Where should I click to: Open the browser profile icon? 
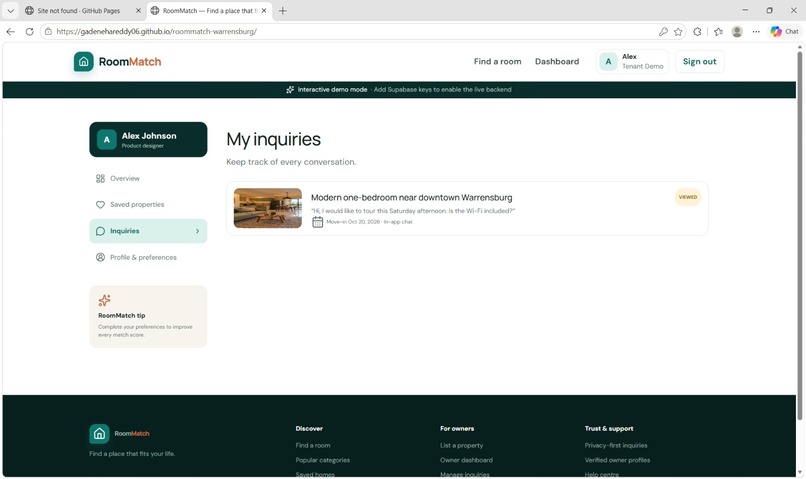pyautogui.click(x=737, y=31)
